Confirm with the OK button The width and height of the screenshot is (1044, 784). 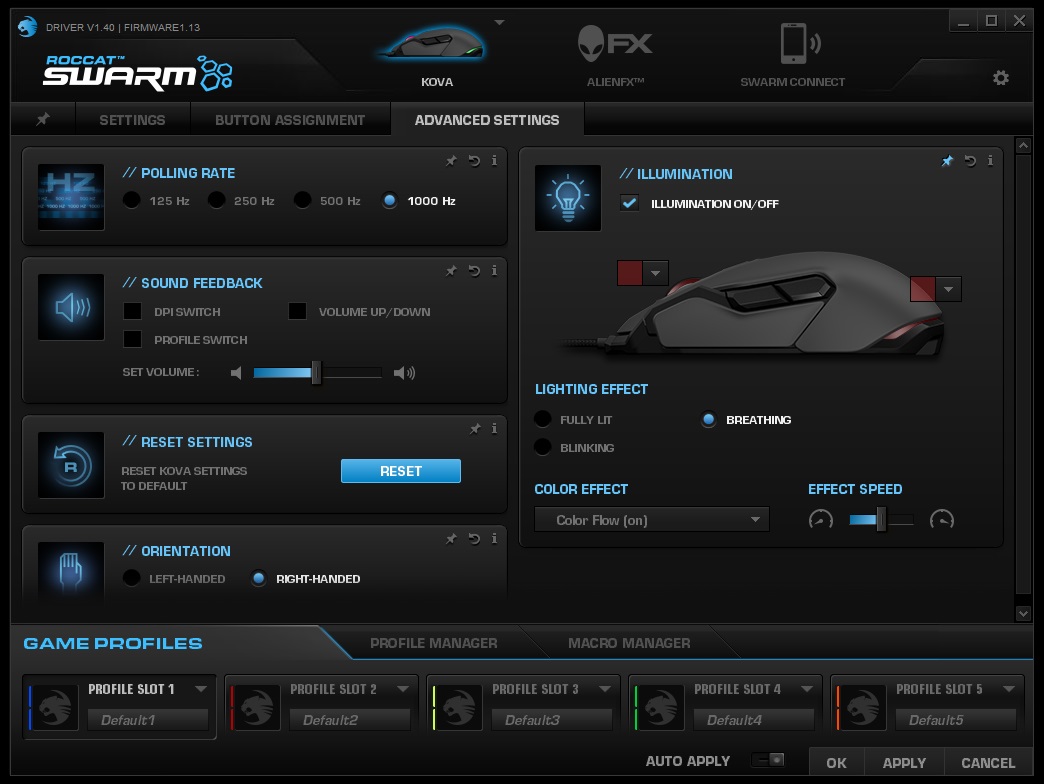click(836, 762)
